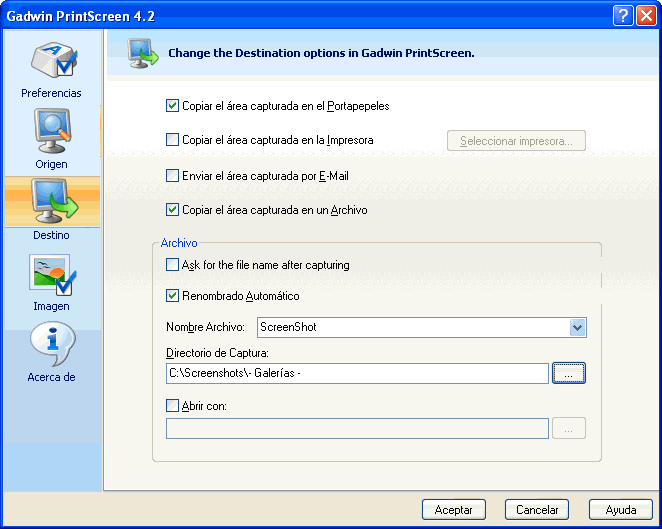Enable Enviar el área capturada por E-Mail
The image size is (662, 529).
[173, 176]
